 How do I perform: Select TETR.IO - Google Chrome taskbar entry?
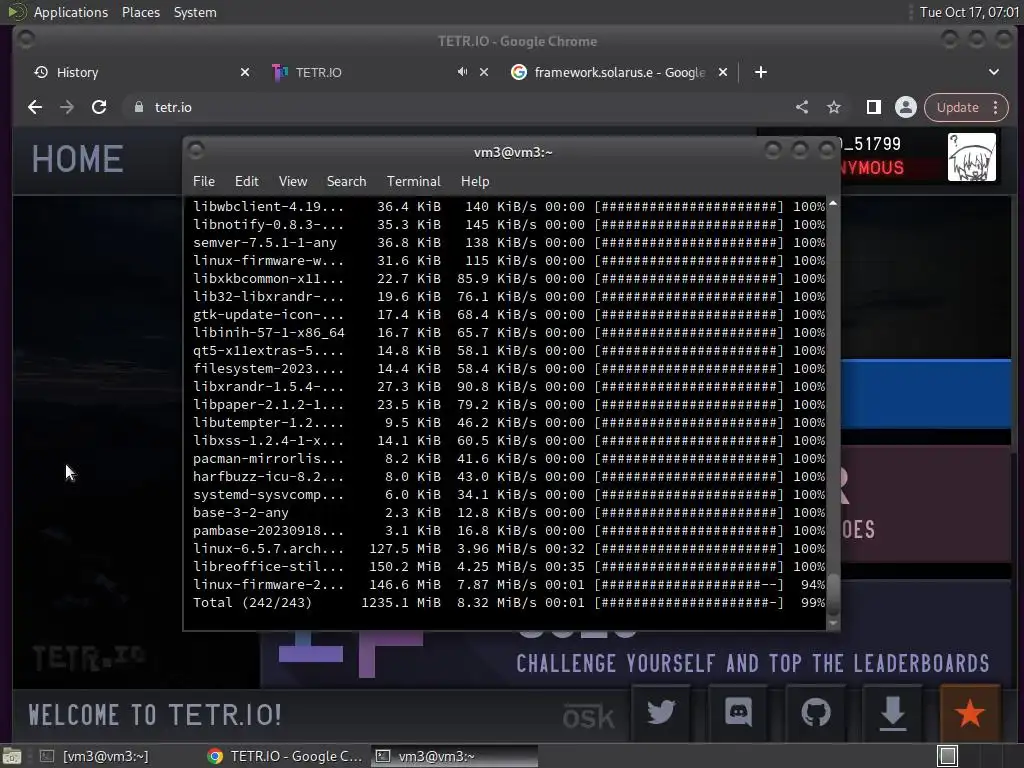coord(285,756)
